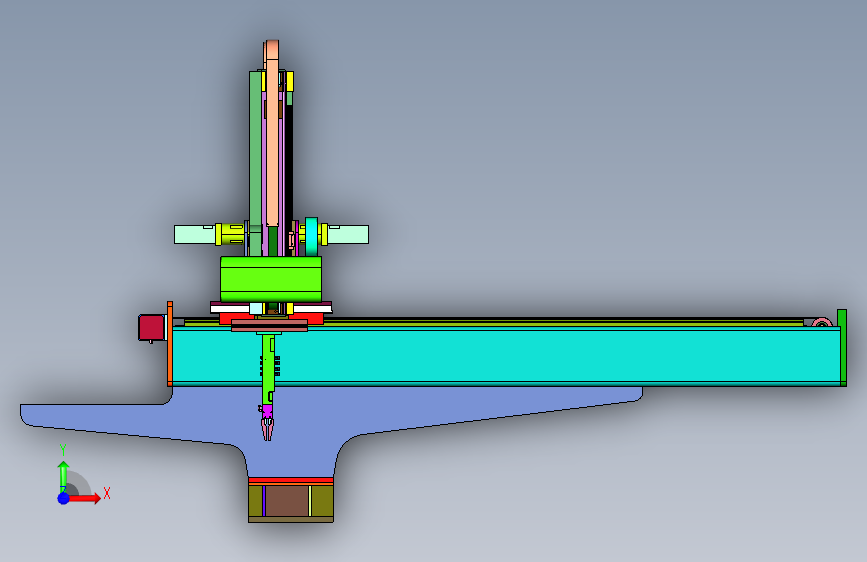Select the magenta gripper block
The image size is (867, 562).
click(267, 412)
